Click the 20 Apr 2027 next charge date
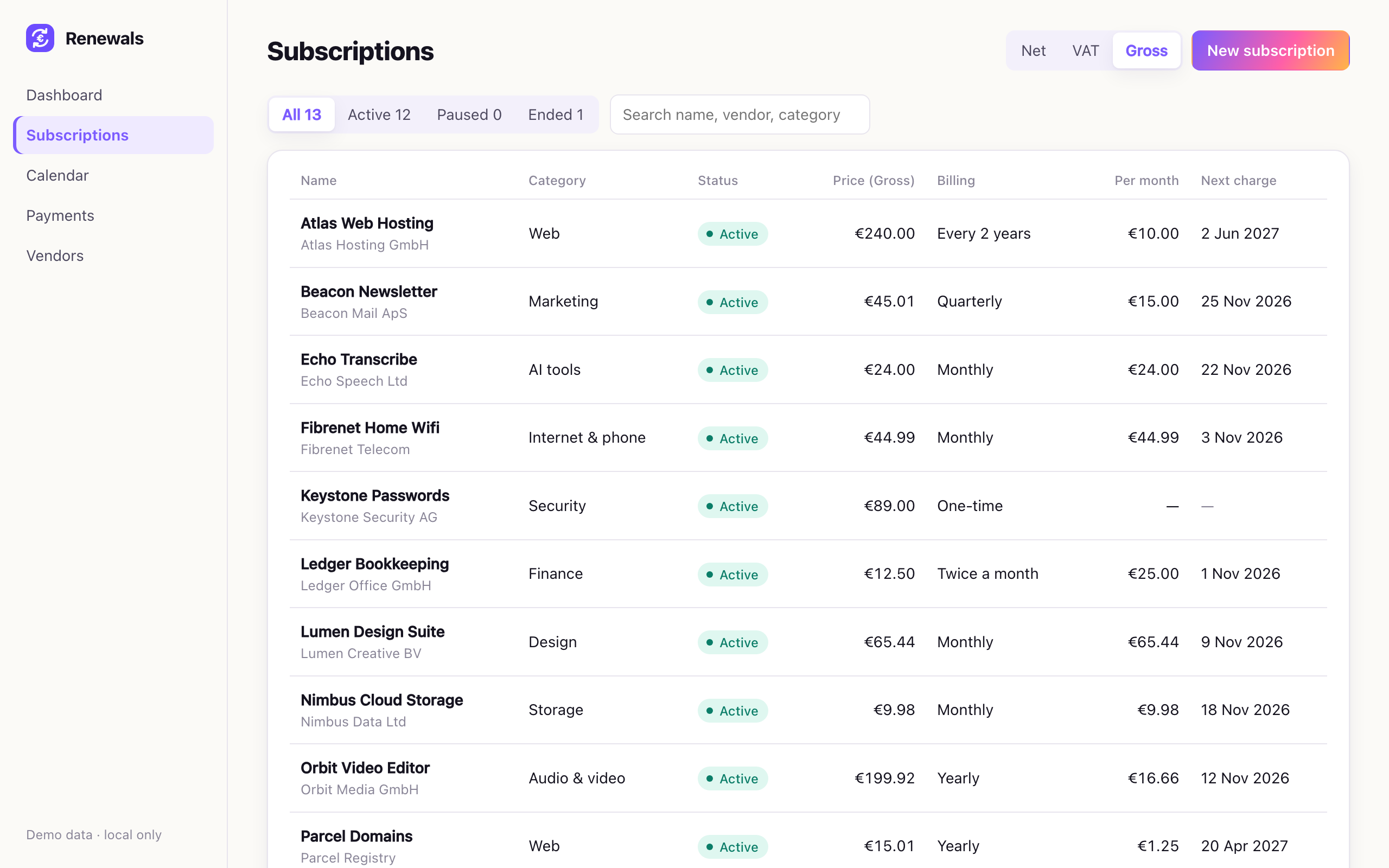 click(x=1244, y=845)
